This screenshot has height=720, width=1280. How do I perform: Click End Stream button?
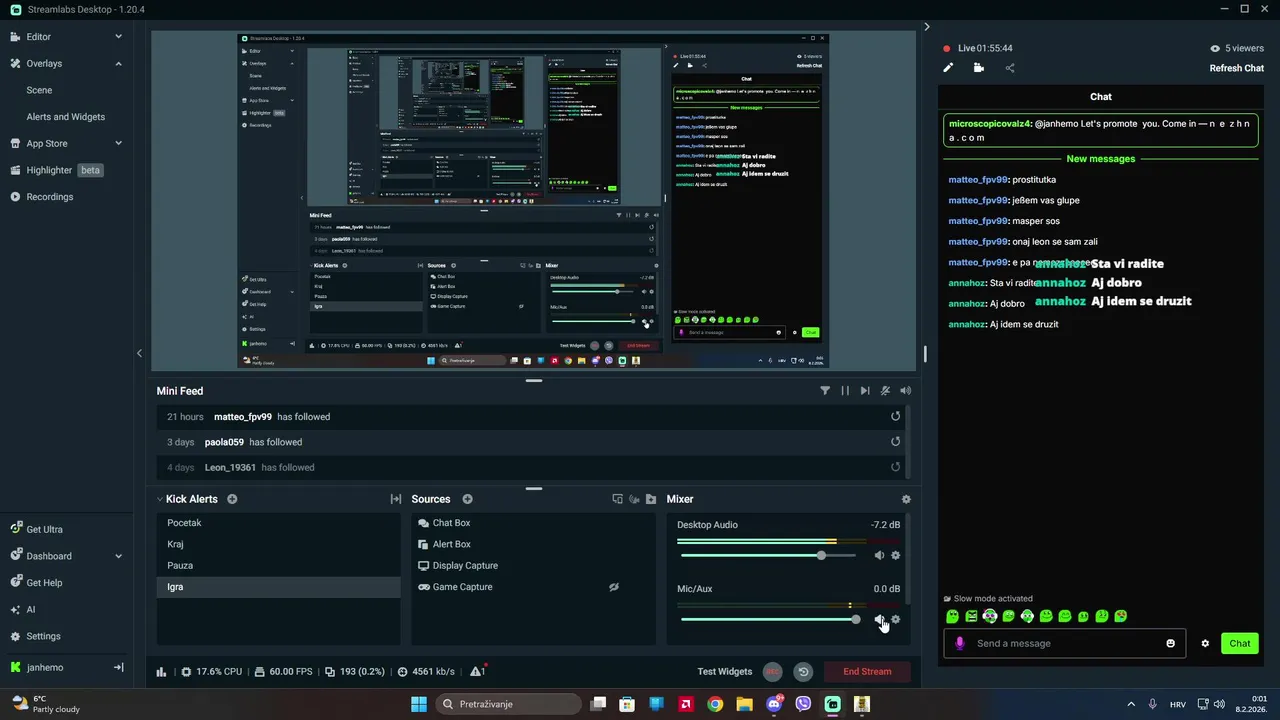[x=867, y=672]
